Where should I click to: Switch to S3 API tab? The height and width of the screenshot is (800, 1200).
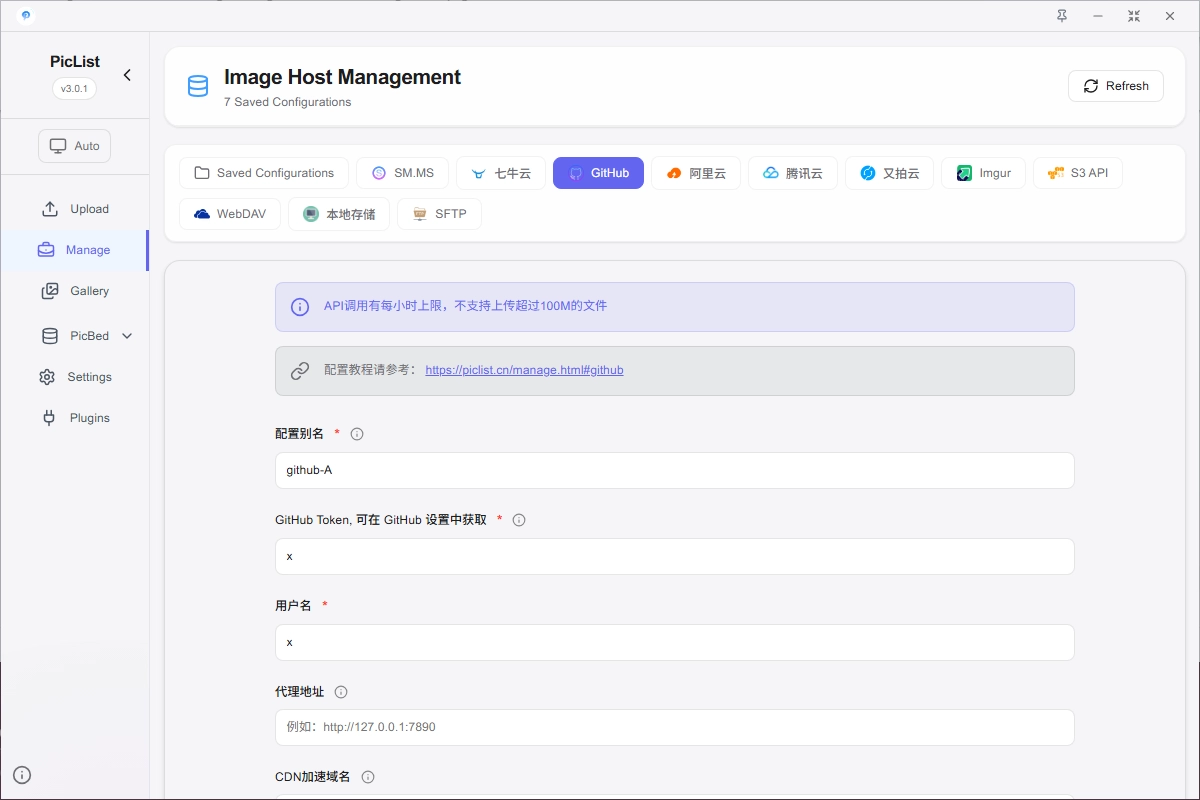tap(1078, 173)
